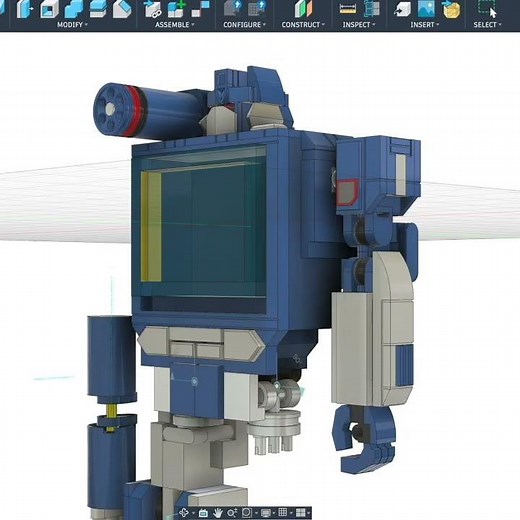Image resolution: width=520 pixels, height=520 pixels.
Task: Click the first Configure model icon
Action: pyautogui.click(x=232, y=8)
